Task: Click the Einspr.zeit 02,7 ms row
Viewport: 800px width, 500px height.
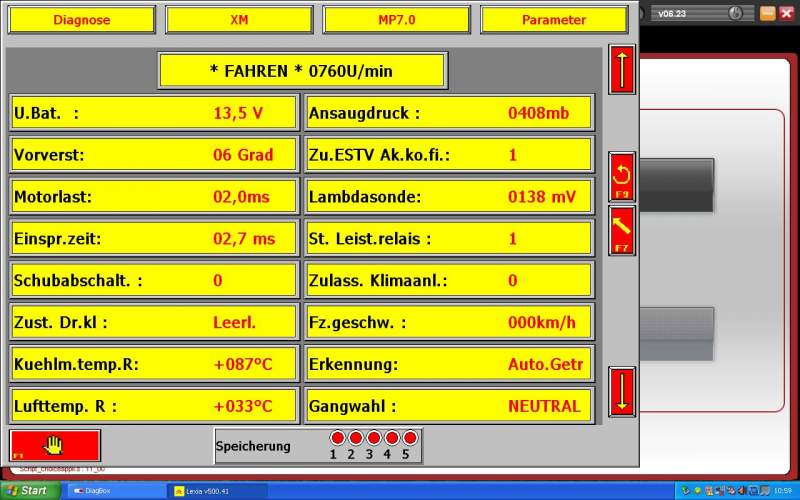Action: click(x=154, y=238)
